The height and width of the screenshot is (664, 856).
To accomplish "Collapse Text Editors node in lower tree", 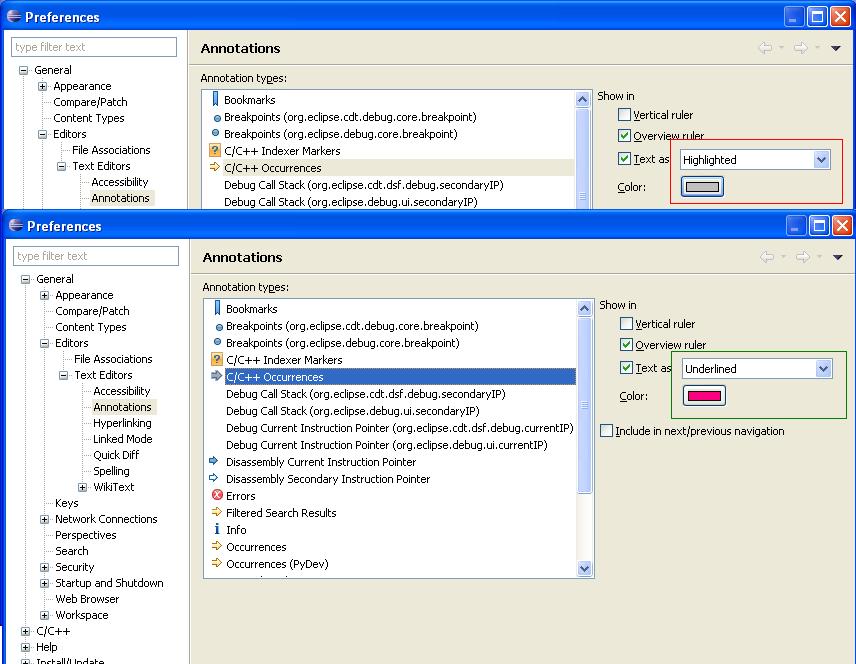I will click(x=63, y=375).
